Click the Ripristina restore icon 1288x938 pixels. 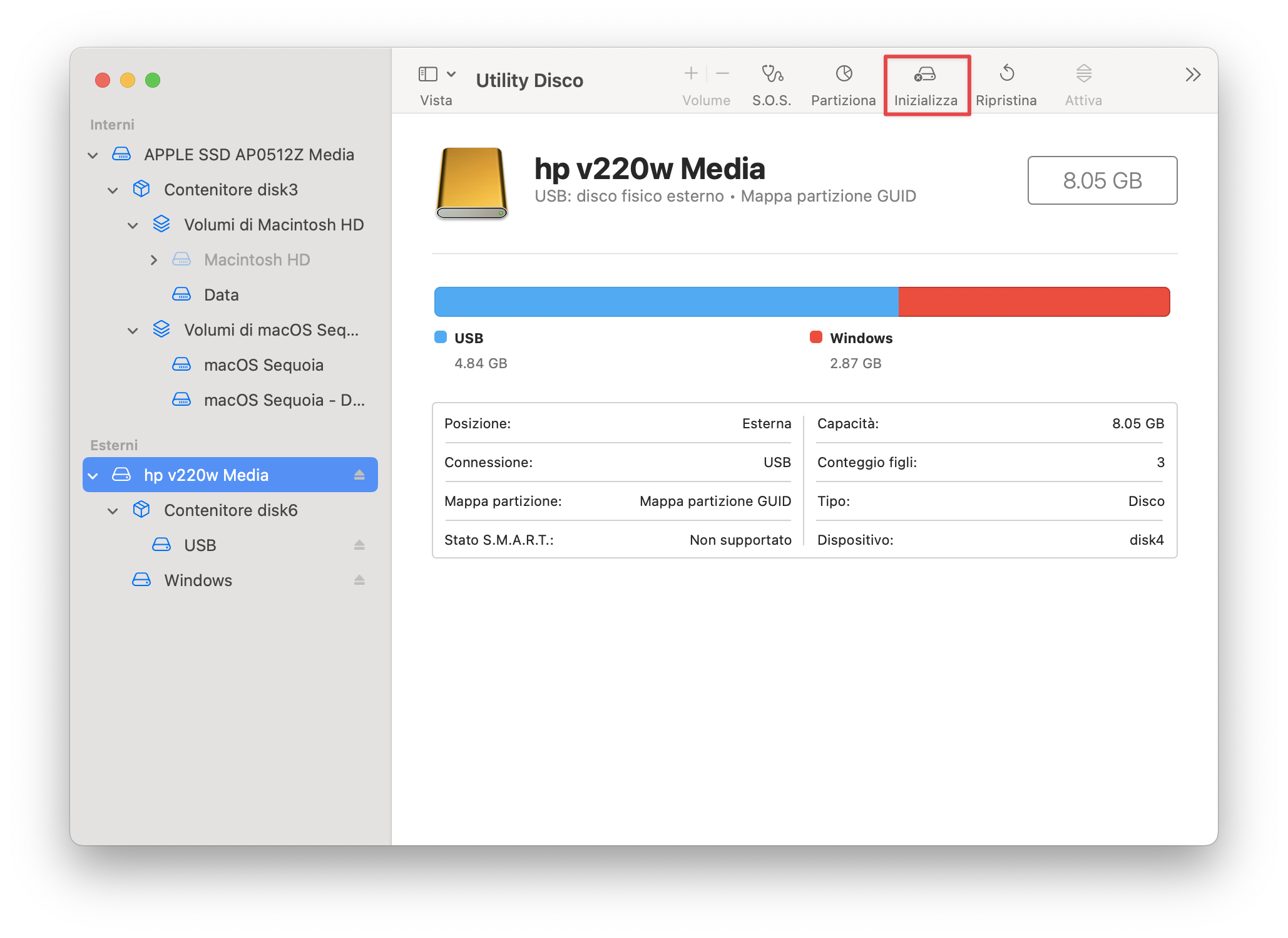(x=1006, y=74)
